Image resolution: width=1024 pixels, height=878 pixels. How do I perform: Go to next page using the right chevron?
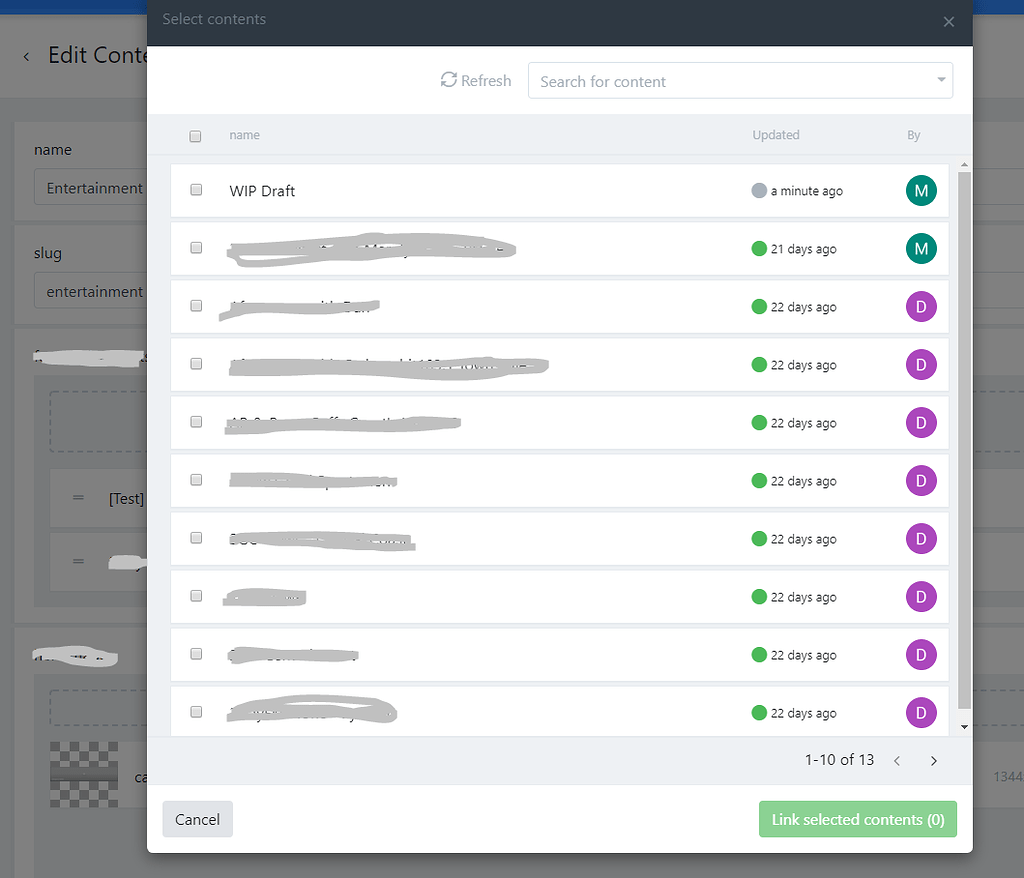933,760
